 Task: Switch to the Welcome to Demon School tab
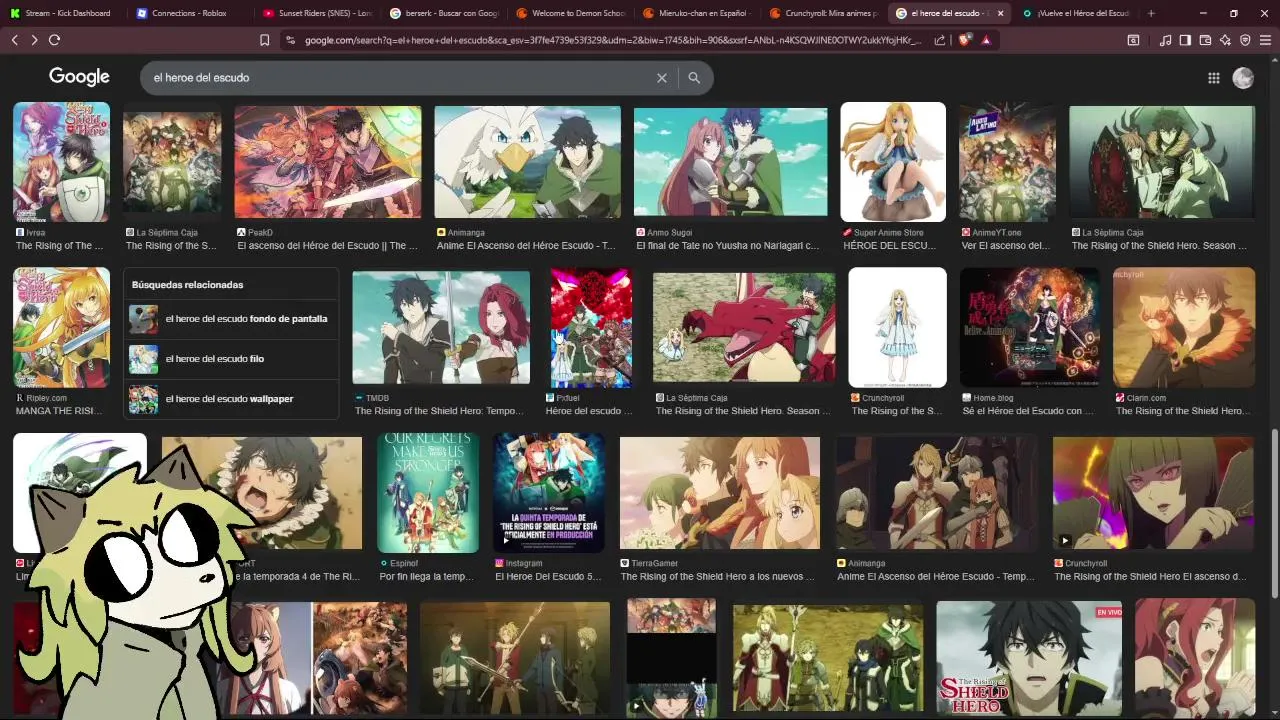[x=570, y=13]
